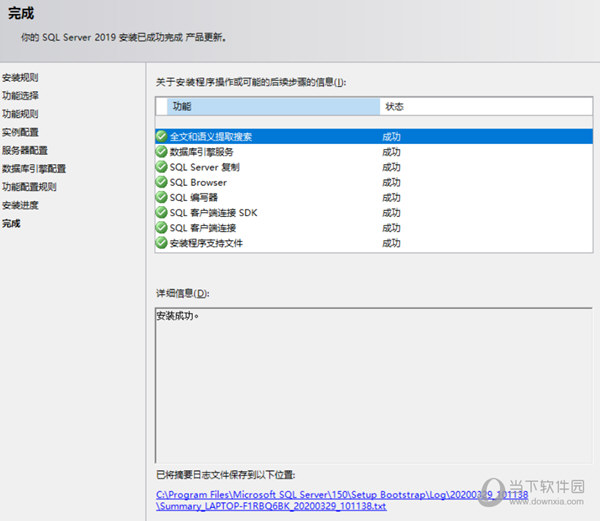Screen dimensions: 600x521
Task: Click the green check icon beside 安装程序支持文件
Action: 161,243
